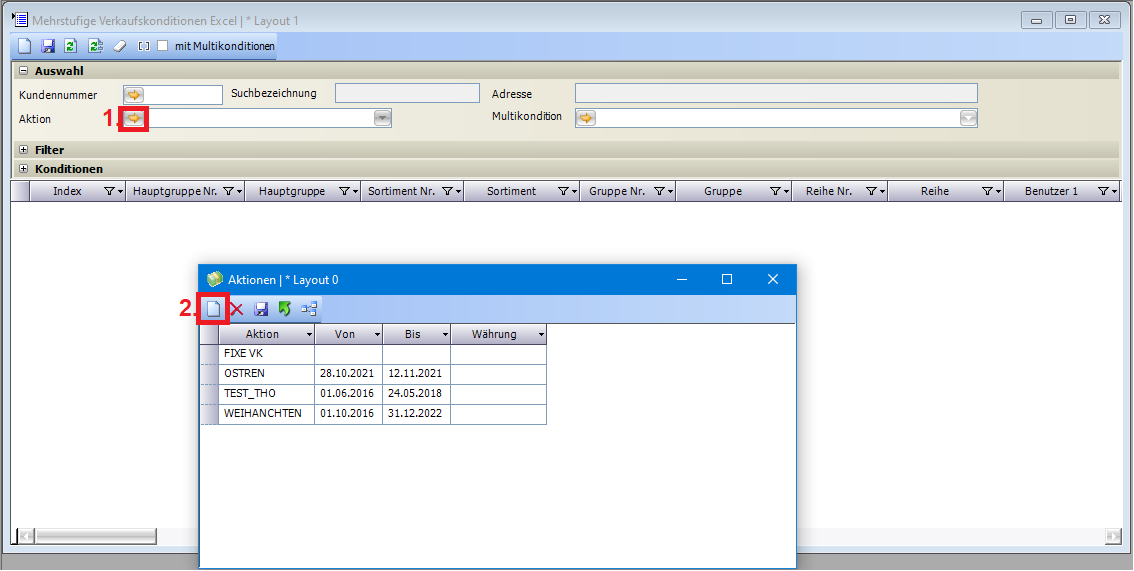Collapse the Auswahl section

[x=24, y=71]
